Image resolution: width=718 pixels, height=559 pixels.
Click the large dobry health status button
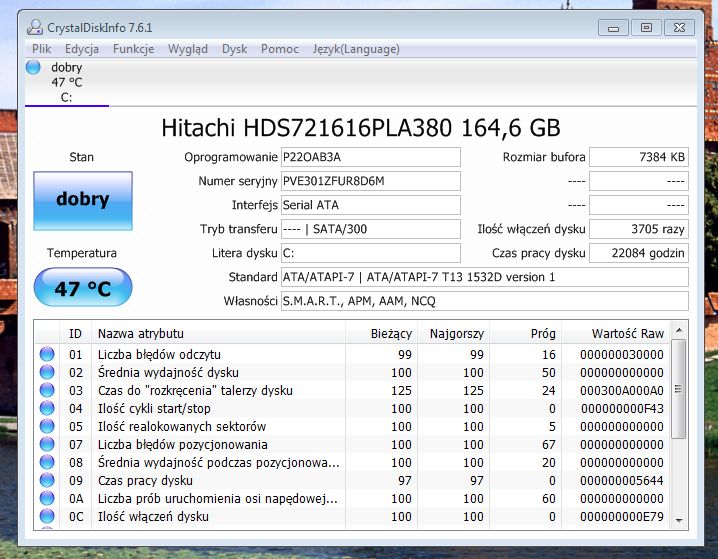click(x=83, y=201)
